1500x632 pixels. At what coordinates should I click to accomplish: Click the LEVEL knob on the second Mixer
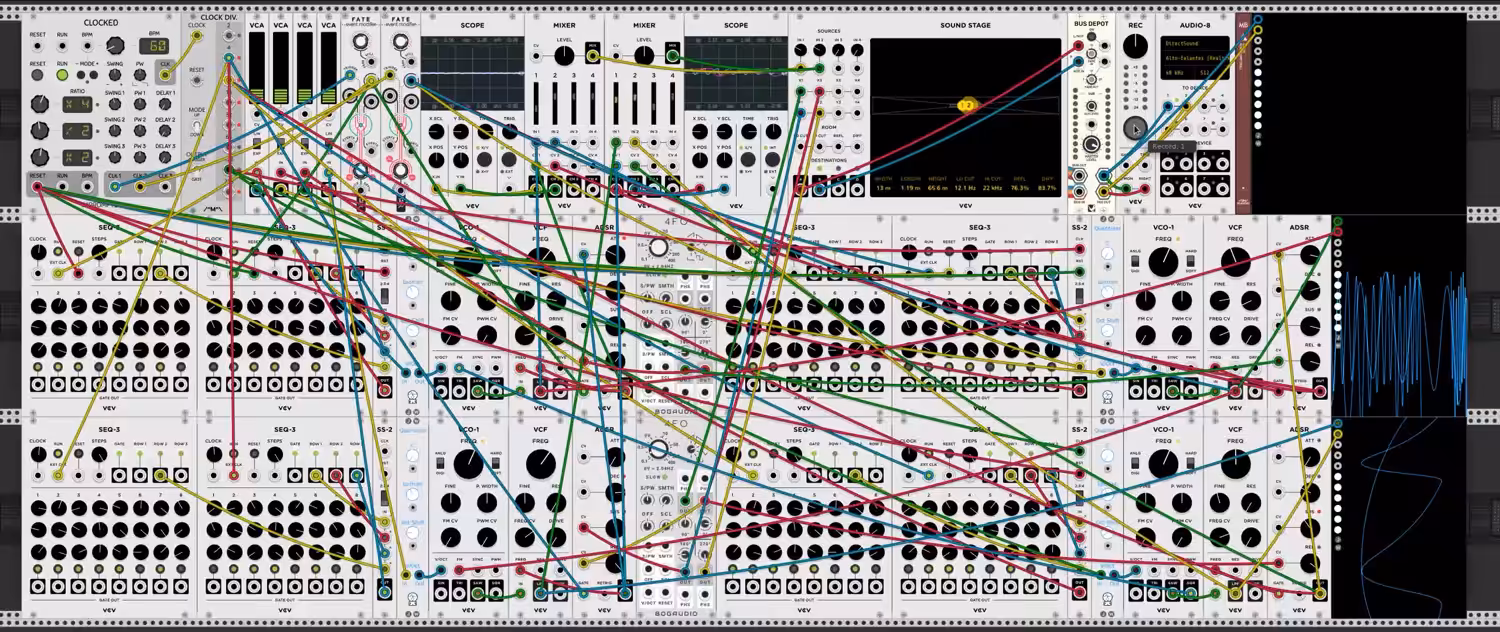(644, 55)
